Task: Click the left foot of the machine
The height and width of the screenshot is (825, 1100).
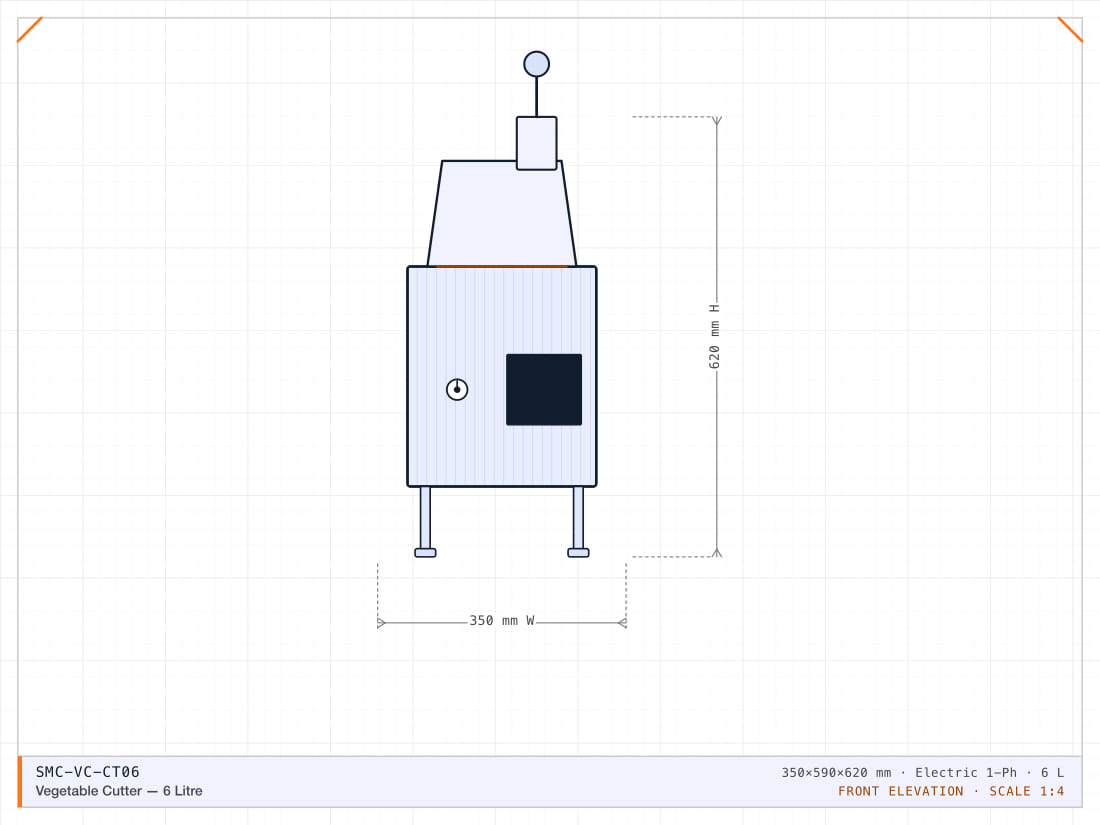Action: click(x=425, y=553)
